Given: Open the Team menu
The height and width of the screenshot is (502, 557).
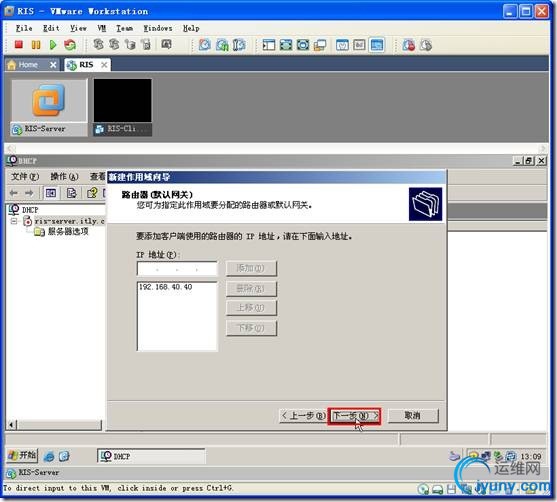Looking at the screenshot, I should point(124,28).
